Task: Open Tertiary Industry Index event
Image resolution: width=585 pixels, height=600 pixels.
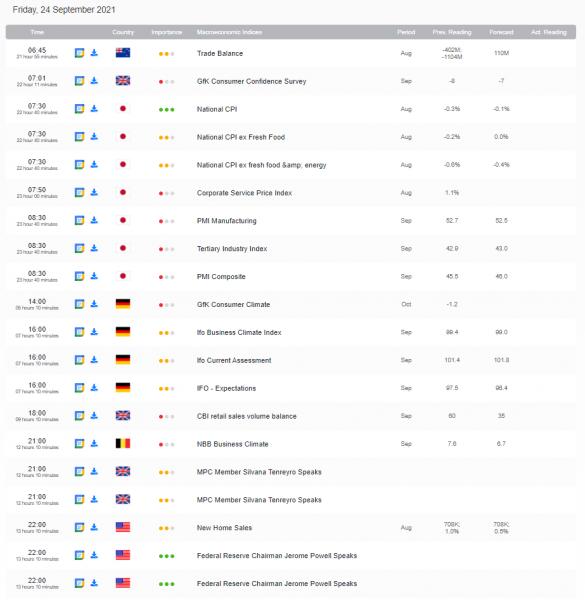Action: pyautogui.click(x=232, y=249)
